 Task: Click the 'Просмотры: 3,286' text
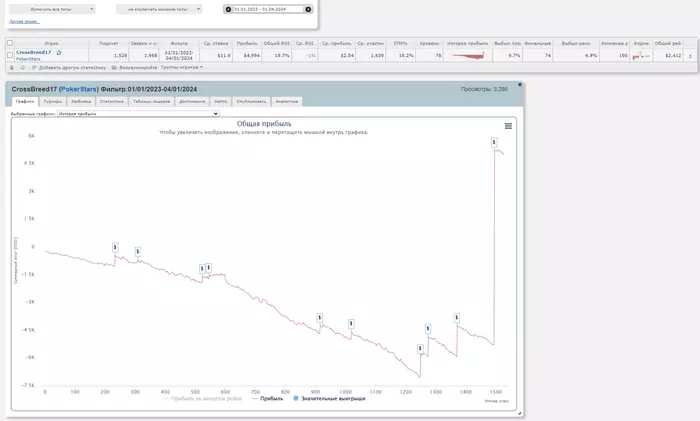pos(484,89)
